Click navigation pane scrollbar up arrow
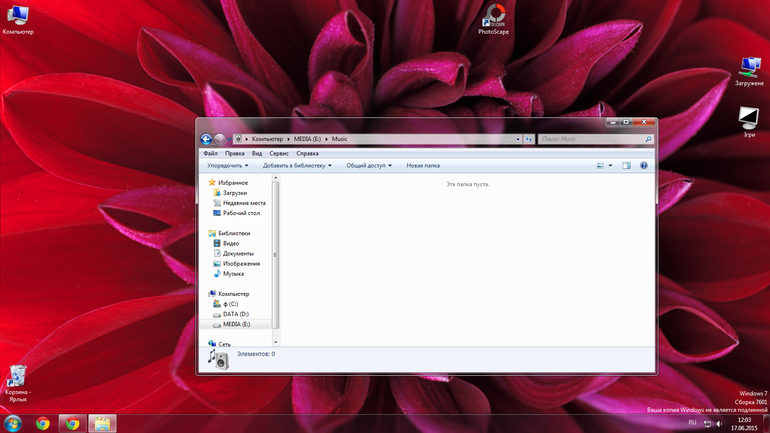 (275, 178)
